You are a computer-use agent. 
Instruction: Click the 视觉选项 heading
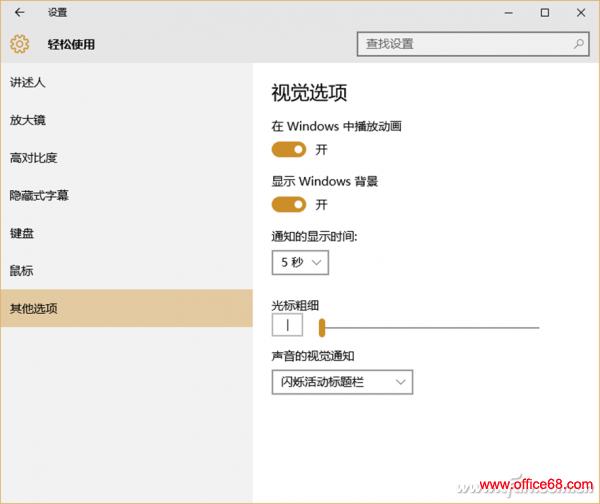309,93
